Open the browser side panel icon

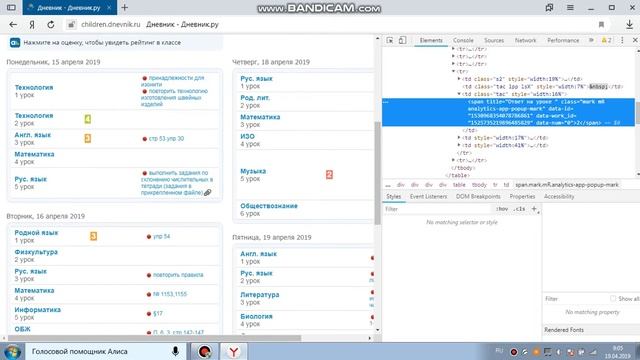[11, 7]
